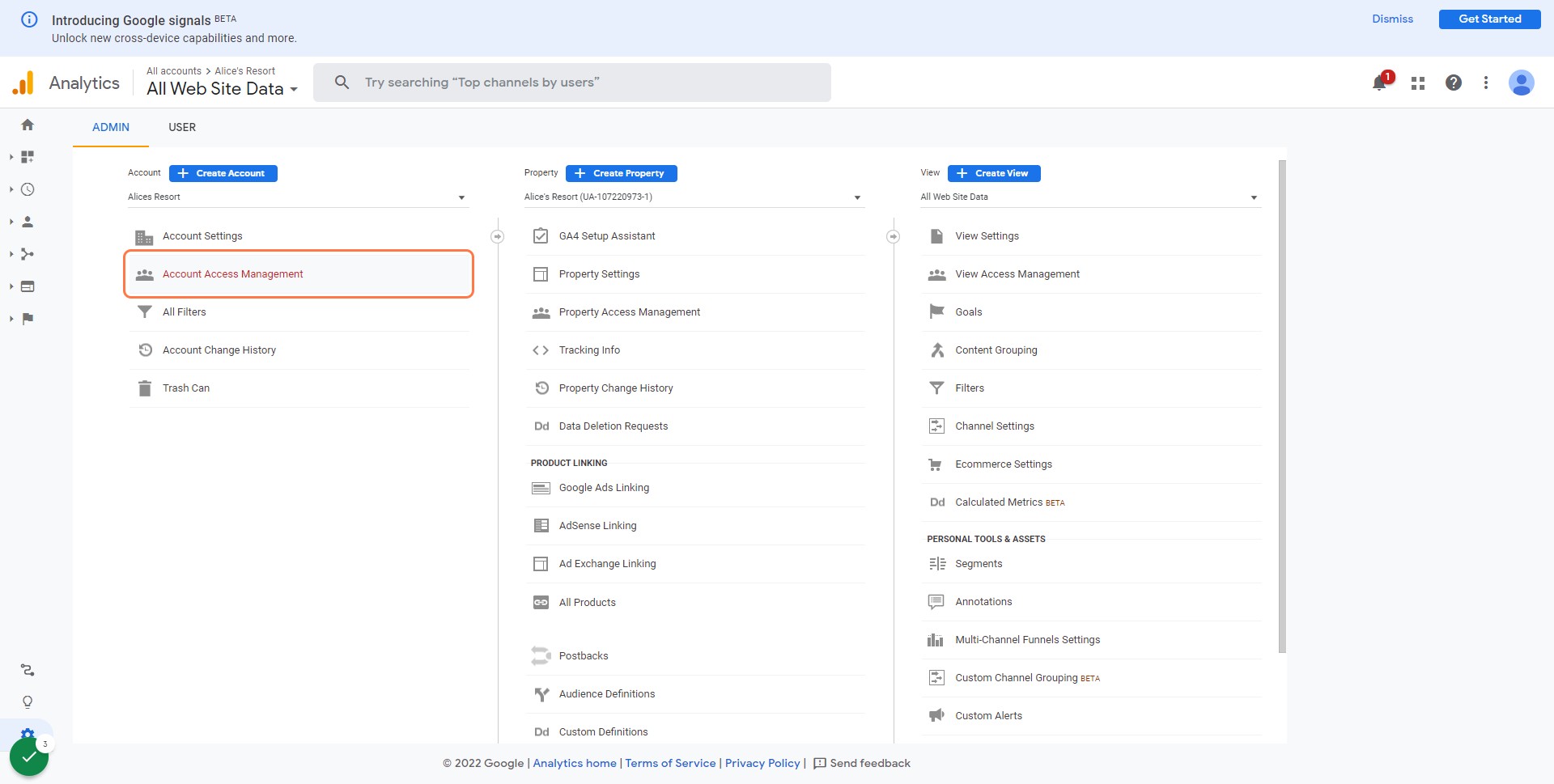Open the Google apps grid icon

[x=1418, y=83]
